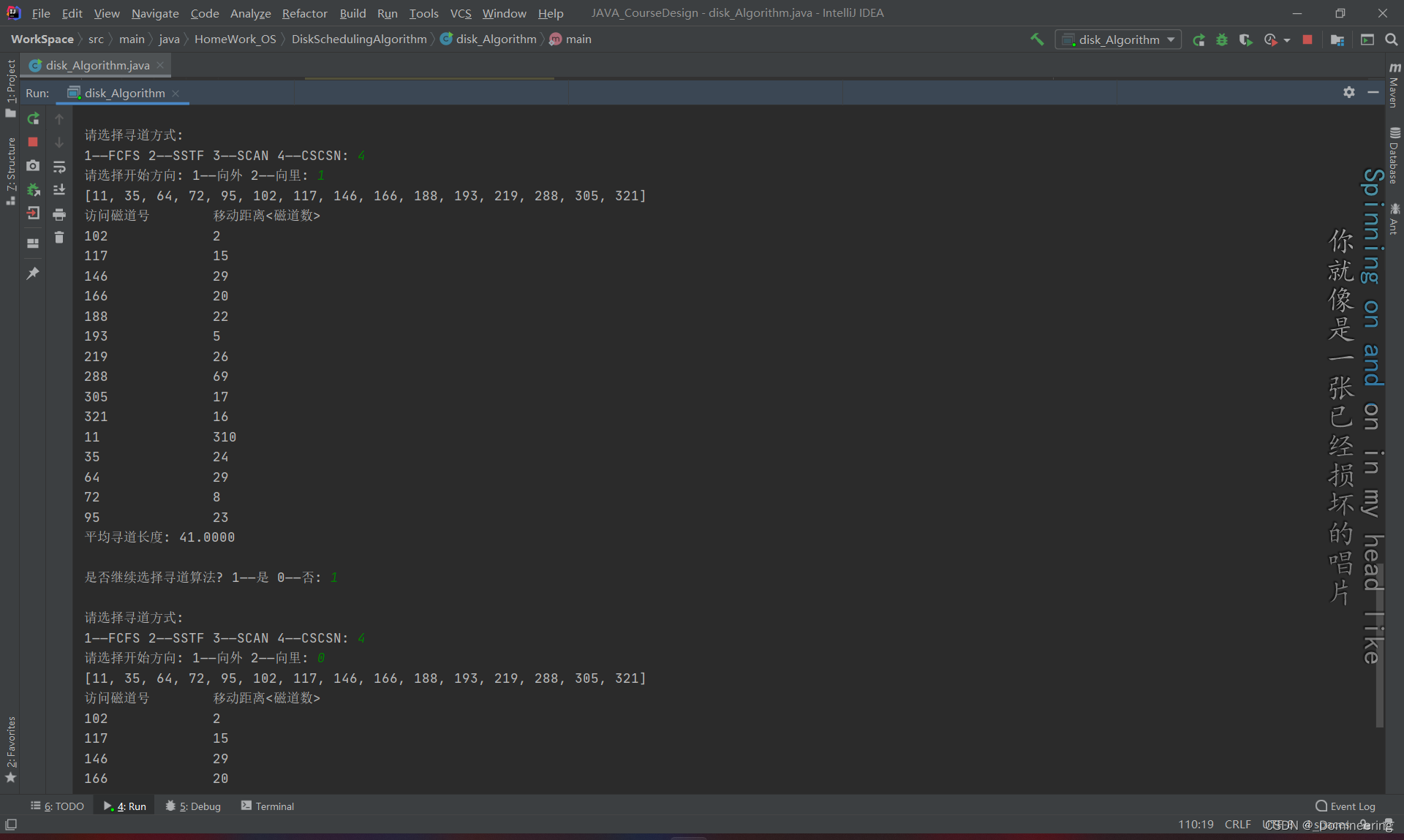
Task: Clear console output with trash icon
Action: 59,238
